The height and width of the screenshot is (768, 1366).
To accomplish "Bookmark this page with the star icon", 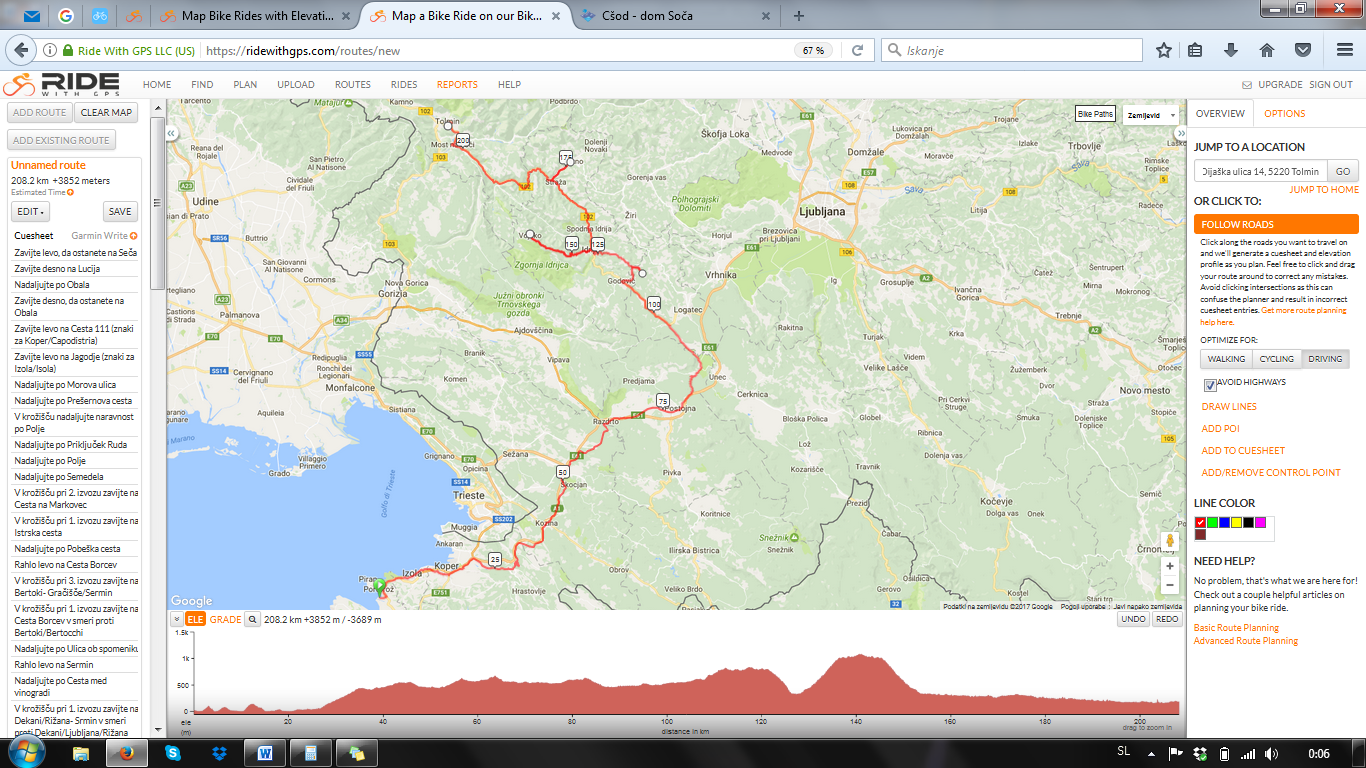I will pos(1164,50).
